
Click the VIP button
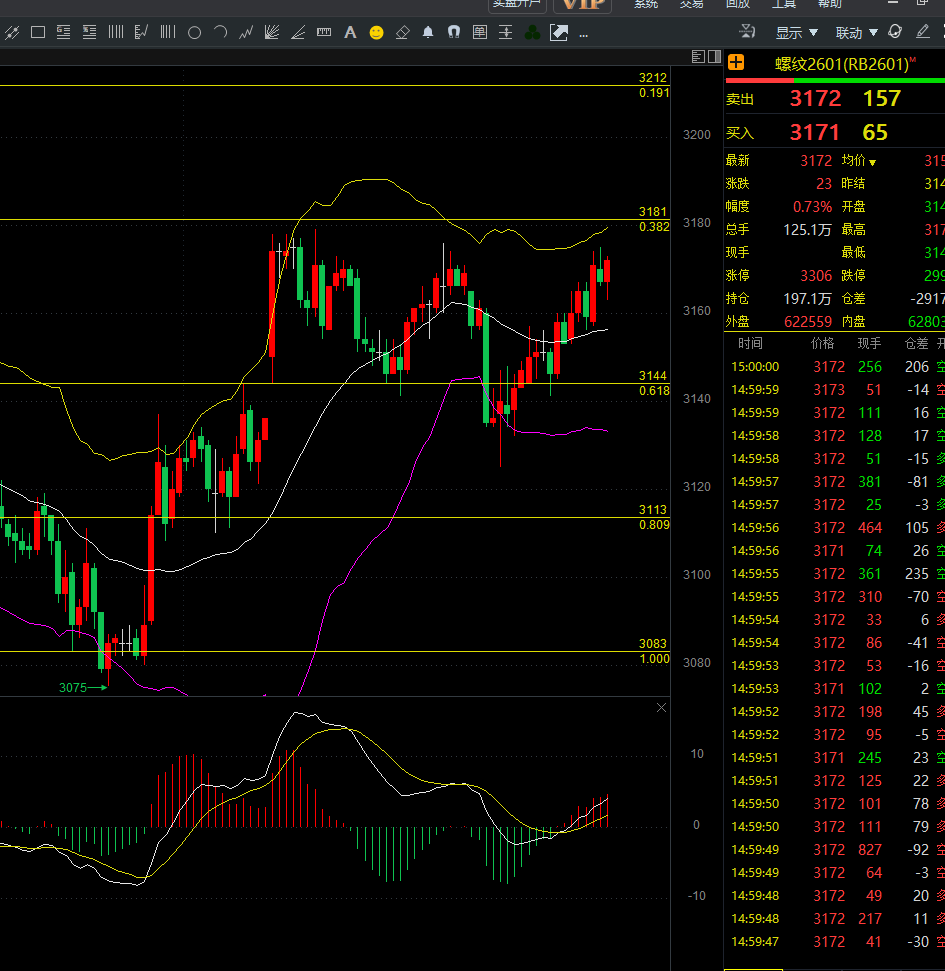[583, 5]
